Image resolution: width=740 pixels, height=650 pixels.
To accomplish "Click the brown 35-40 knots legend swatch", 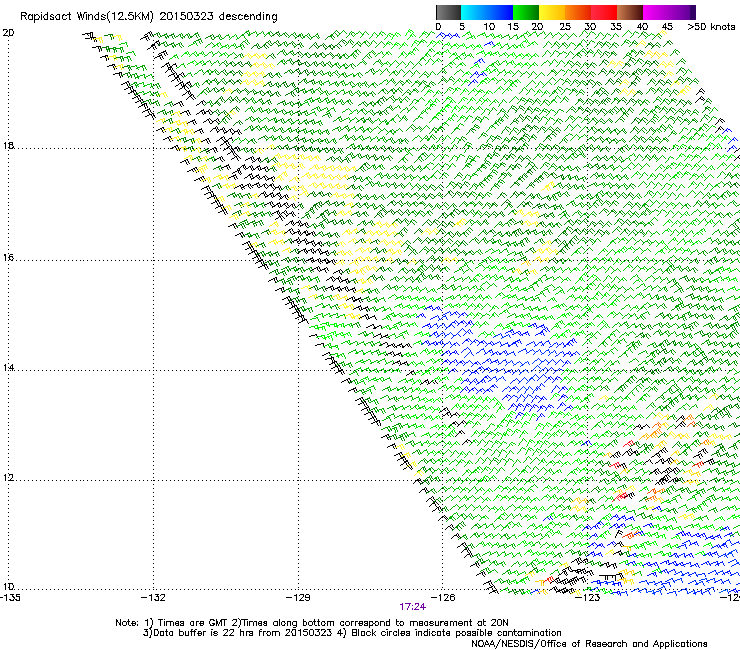I will (630, 12).
